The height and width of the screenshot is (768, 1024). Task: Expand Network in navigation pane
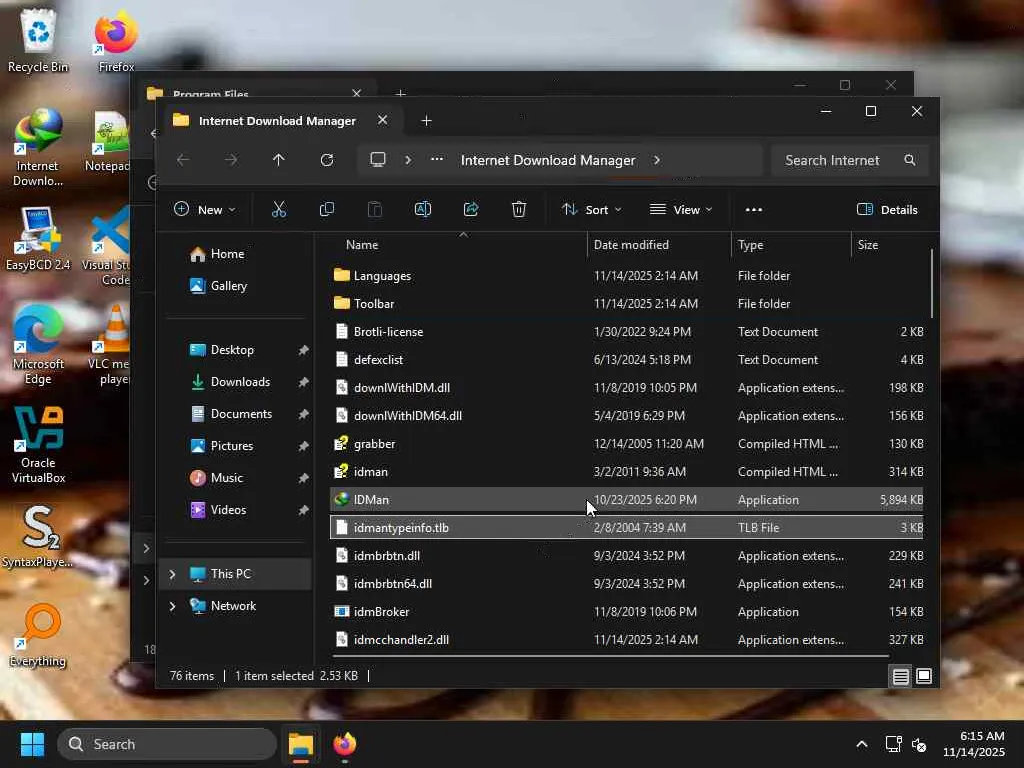(172, 606)
